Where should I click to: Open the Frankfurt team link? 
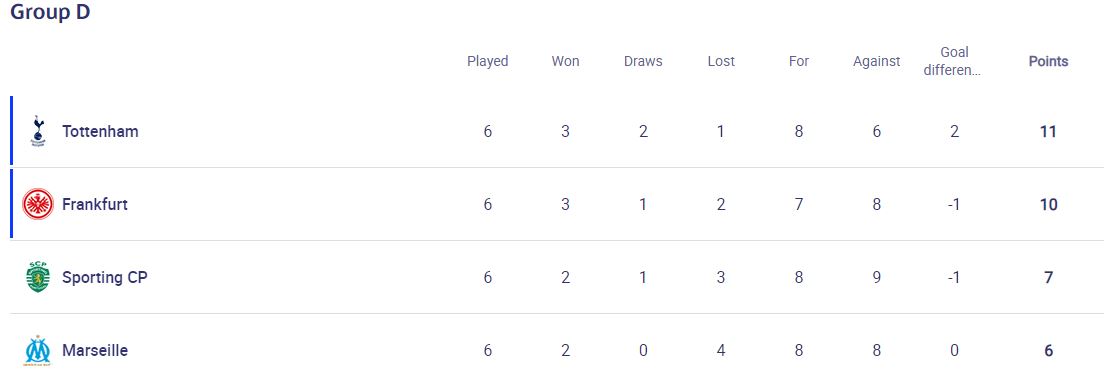tap(95, 204)
